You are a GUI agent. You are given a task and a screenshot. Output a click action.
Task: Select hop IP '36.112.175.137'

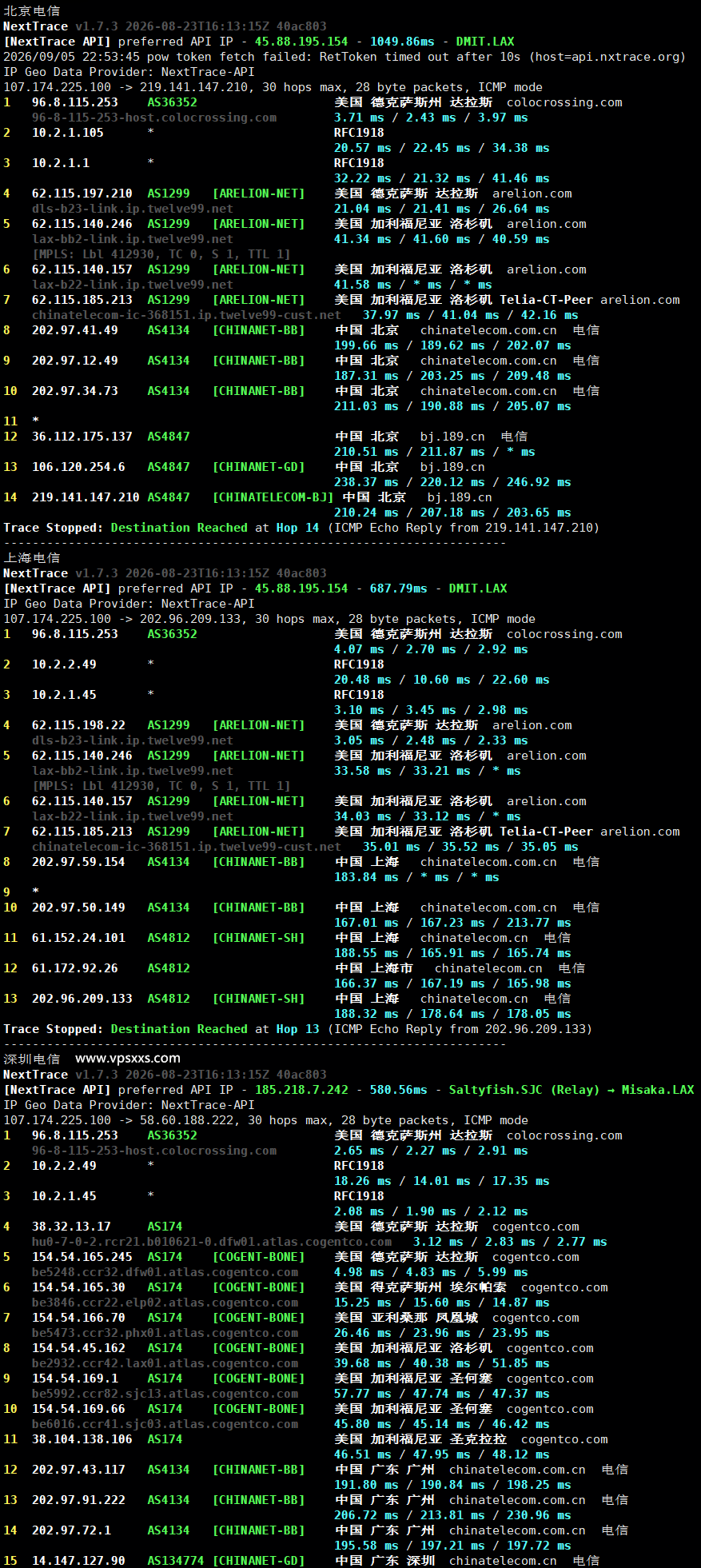click(82, 437)
